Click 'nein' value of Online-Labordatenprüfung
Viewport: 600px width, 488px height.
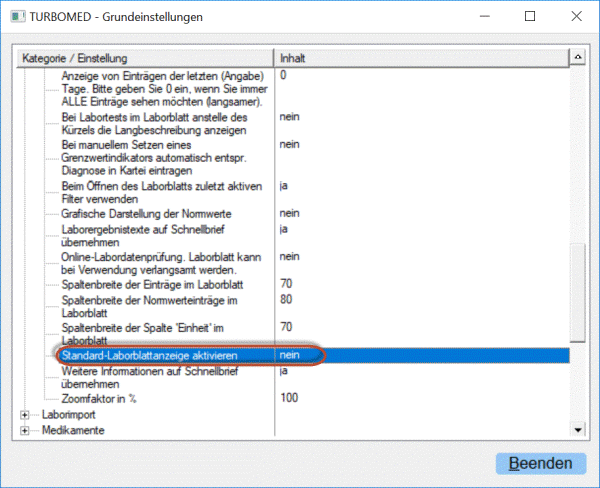pos(290,256)
